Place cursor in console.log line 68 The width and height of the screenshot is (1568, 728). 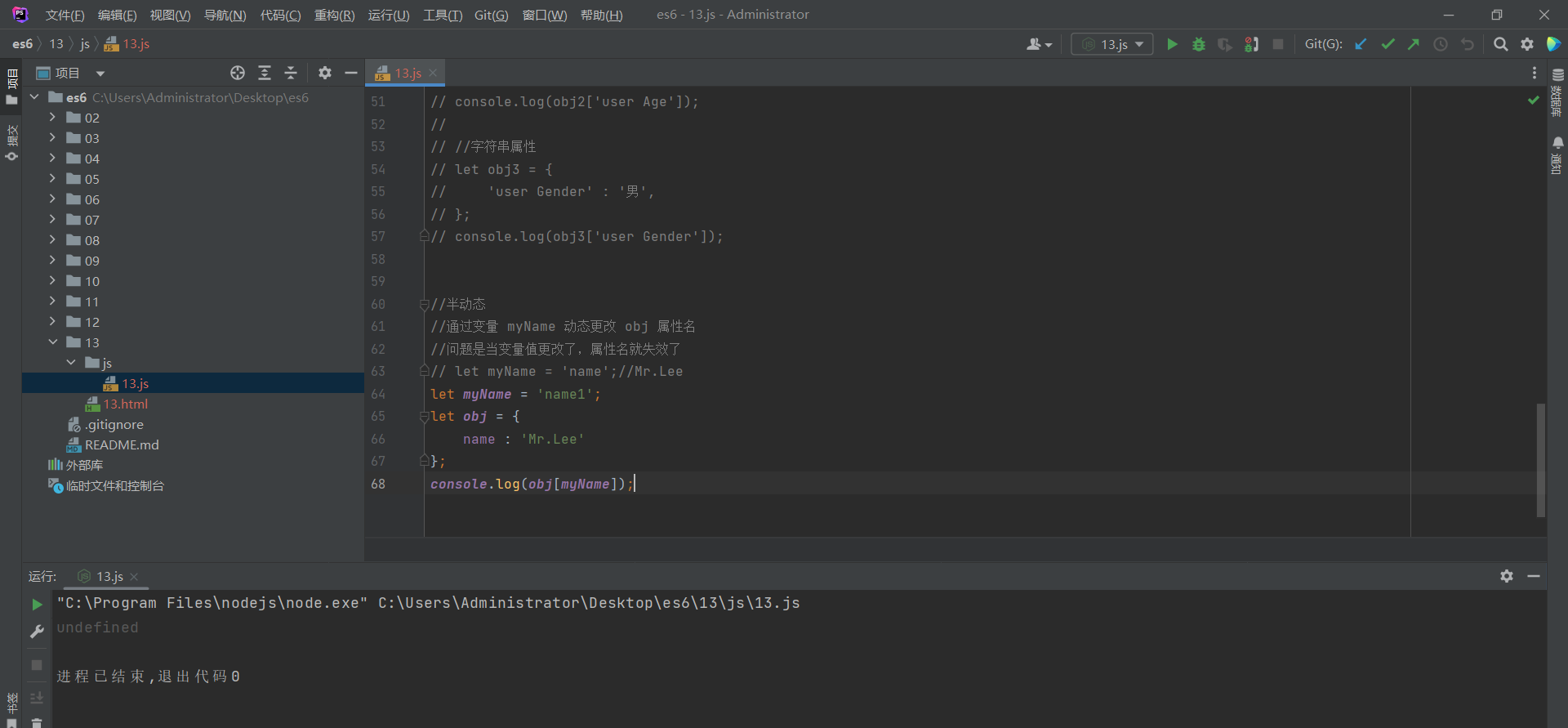click(x=531, y=484)
